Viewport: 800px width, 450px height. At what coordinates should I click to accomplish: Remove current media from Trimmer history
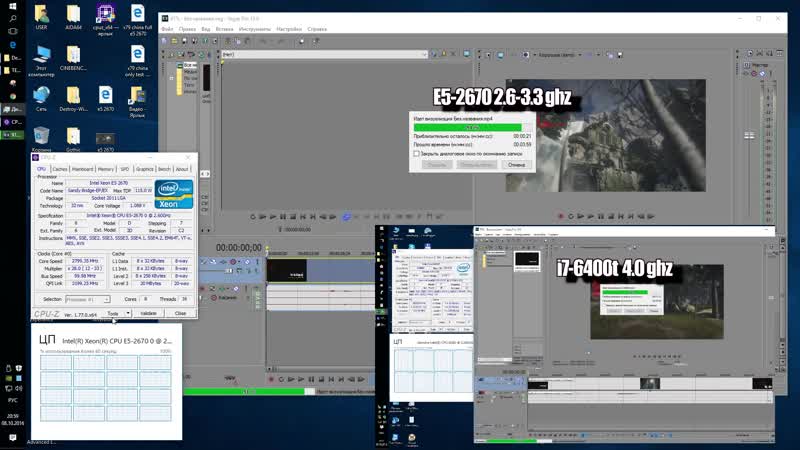[x=453, y=54]
